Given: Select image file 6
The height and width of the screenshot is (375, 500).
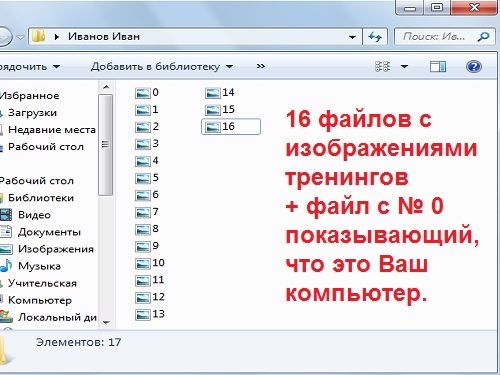Looking at the screenshot, I should click(147, 195).
